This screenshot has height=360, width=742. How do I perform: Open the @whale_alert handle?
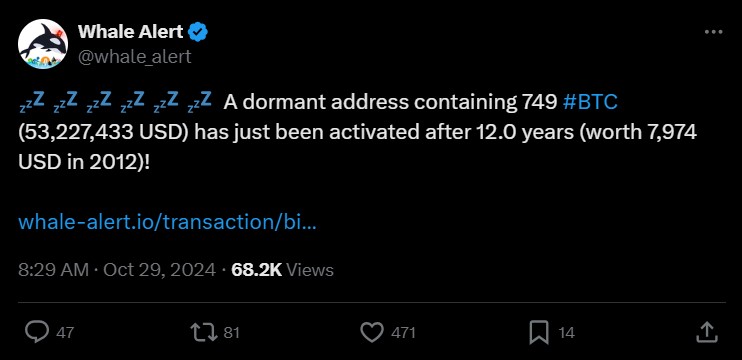click(134, 57)
